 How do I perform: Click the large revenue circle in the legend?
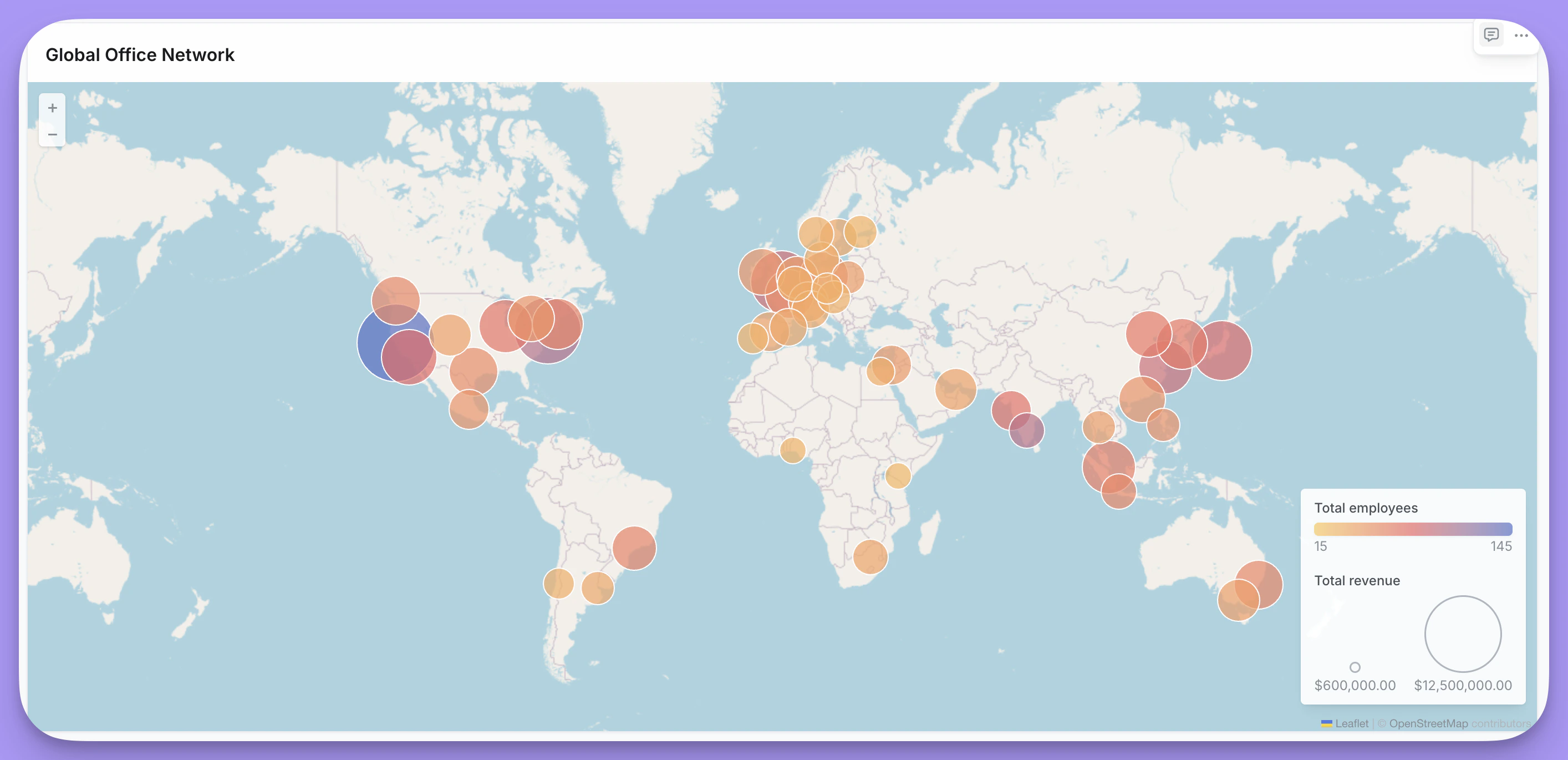[x=1463, y=634]
